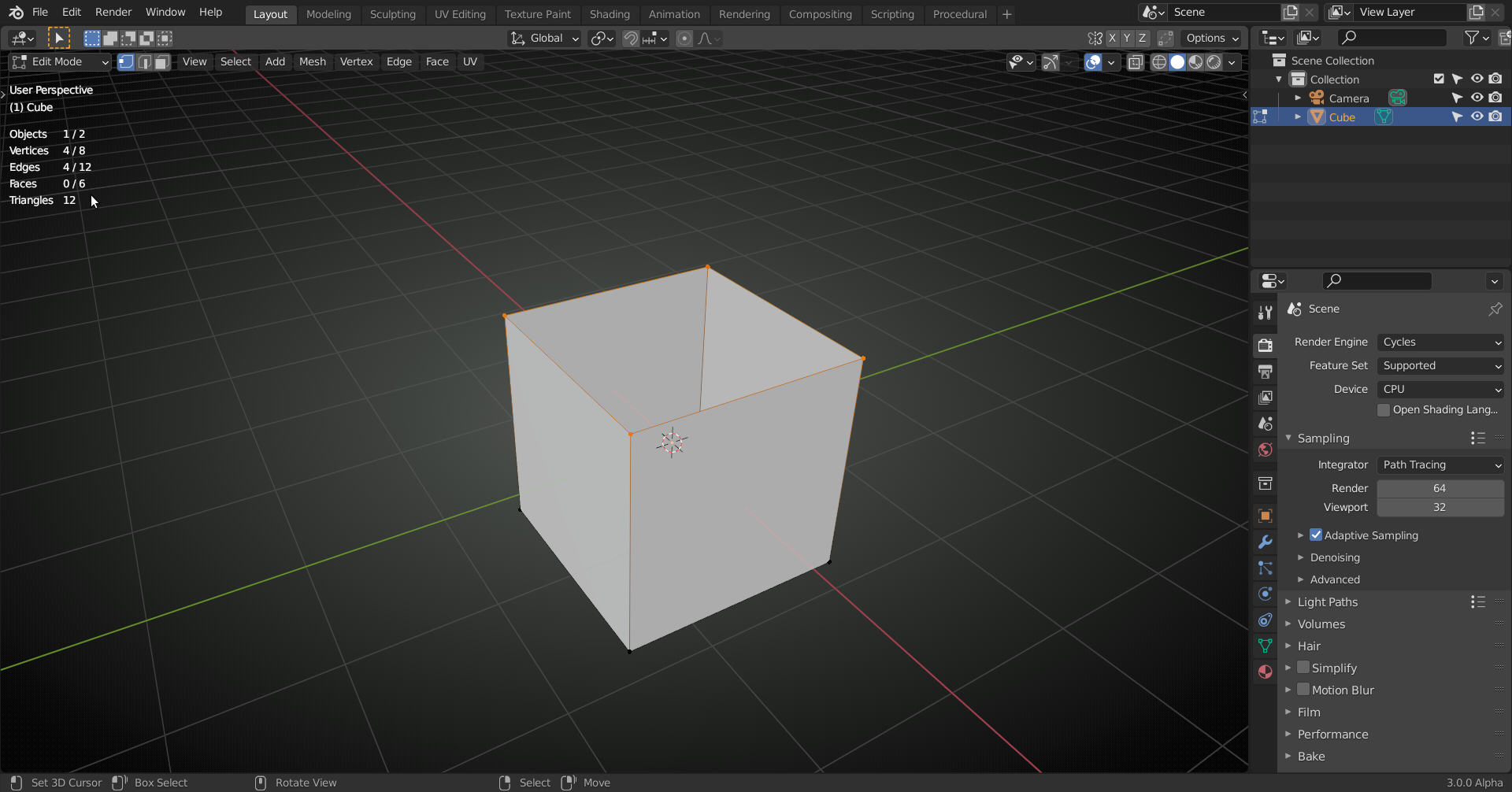This screenshot has height=792, width=1512.
Task: Open the Mesh menu
Action: click(313, 62)
